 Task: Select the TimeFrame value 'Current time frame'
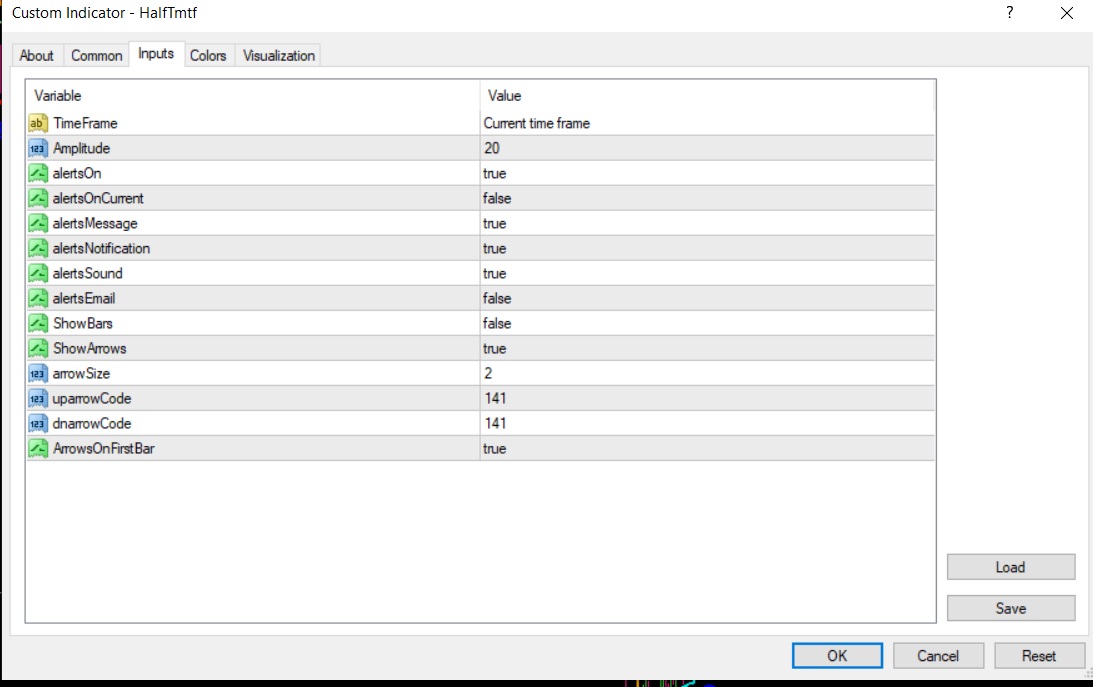[537, 123]
